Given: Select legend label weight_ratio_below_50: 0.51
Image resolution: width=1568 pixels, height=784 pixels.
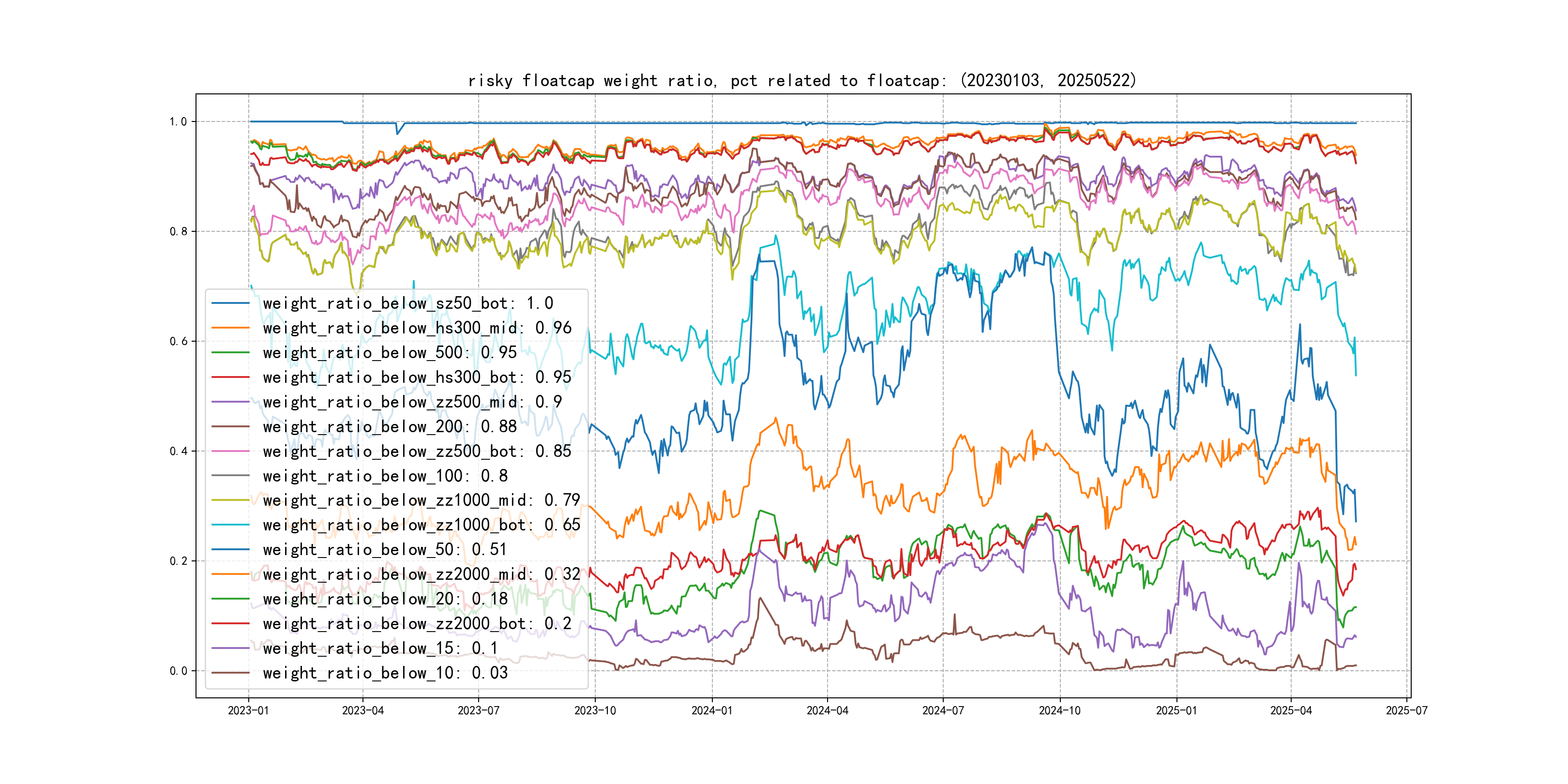Looking at the screenshot, I should (x=385, y=550).
